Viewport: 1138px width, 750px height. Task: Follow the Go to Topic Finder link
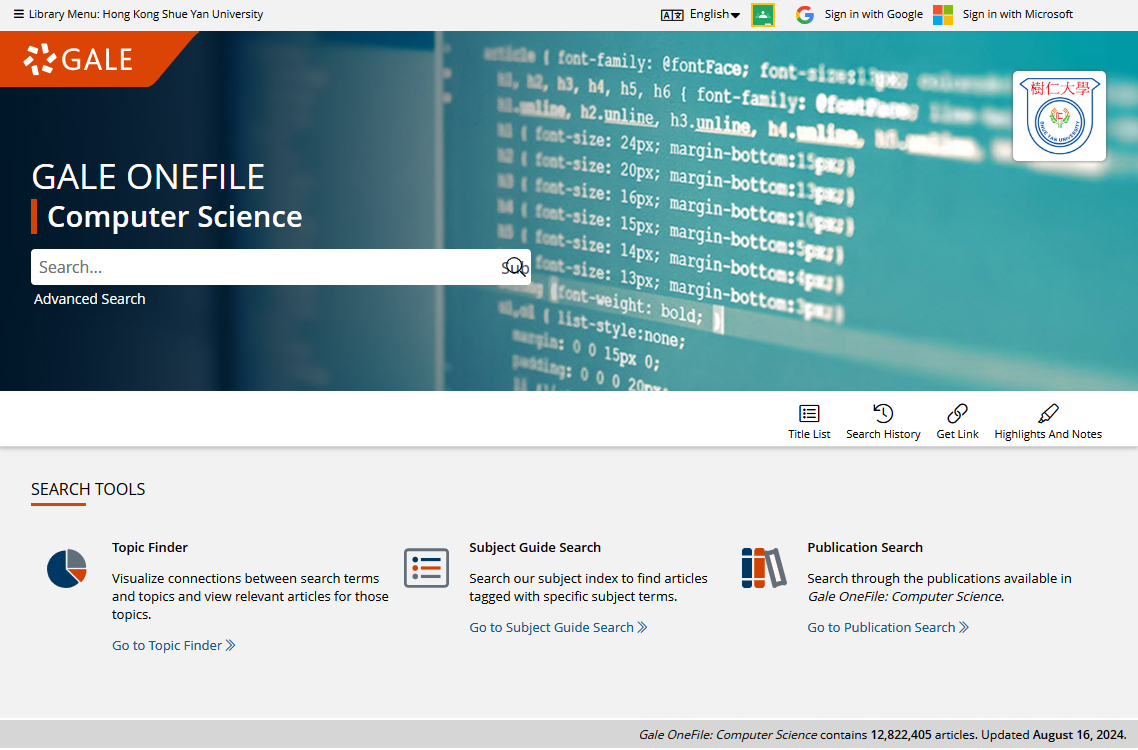point(173,646)
